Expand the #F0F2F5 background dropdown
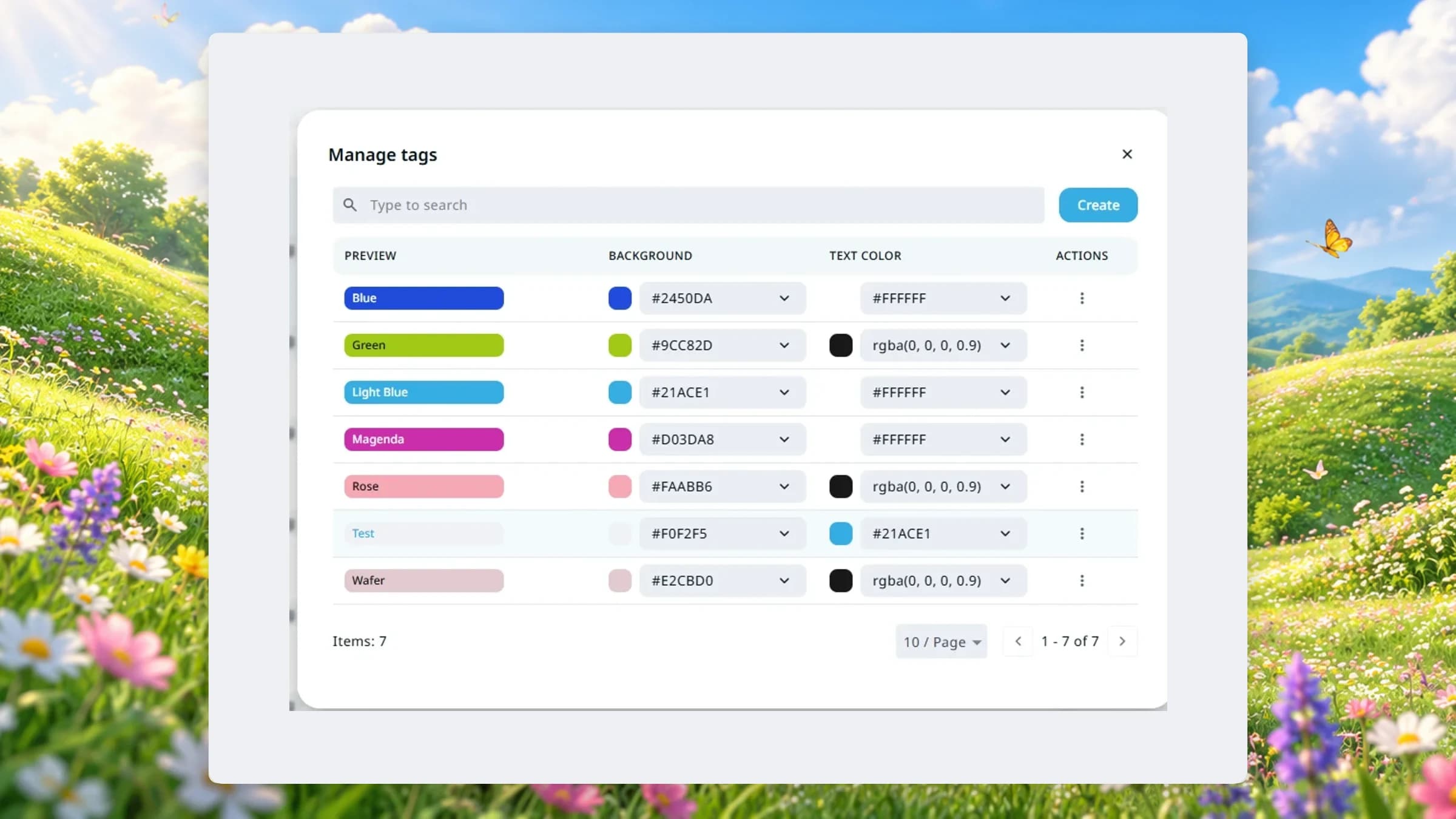 coord(723,533)
